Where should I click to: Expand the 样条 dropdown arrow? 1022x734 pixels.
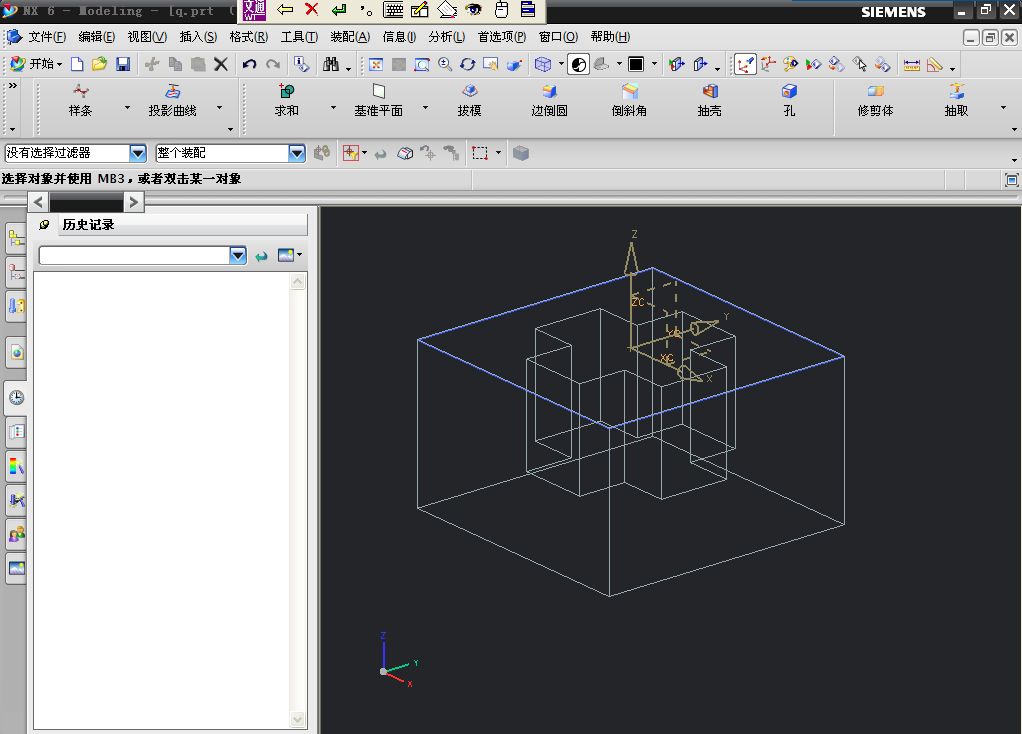pyautogui.click(x=127, y=108)
